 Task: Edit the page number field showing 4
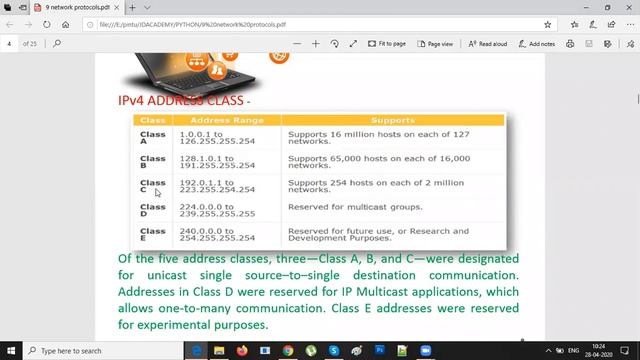[9, 43]
